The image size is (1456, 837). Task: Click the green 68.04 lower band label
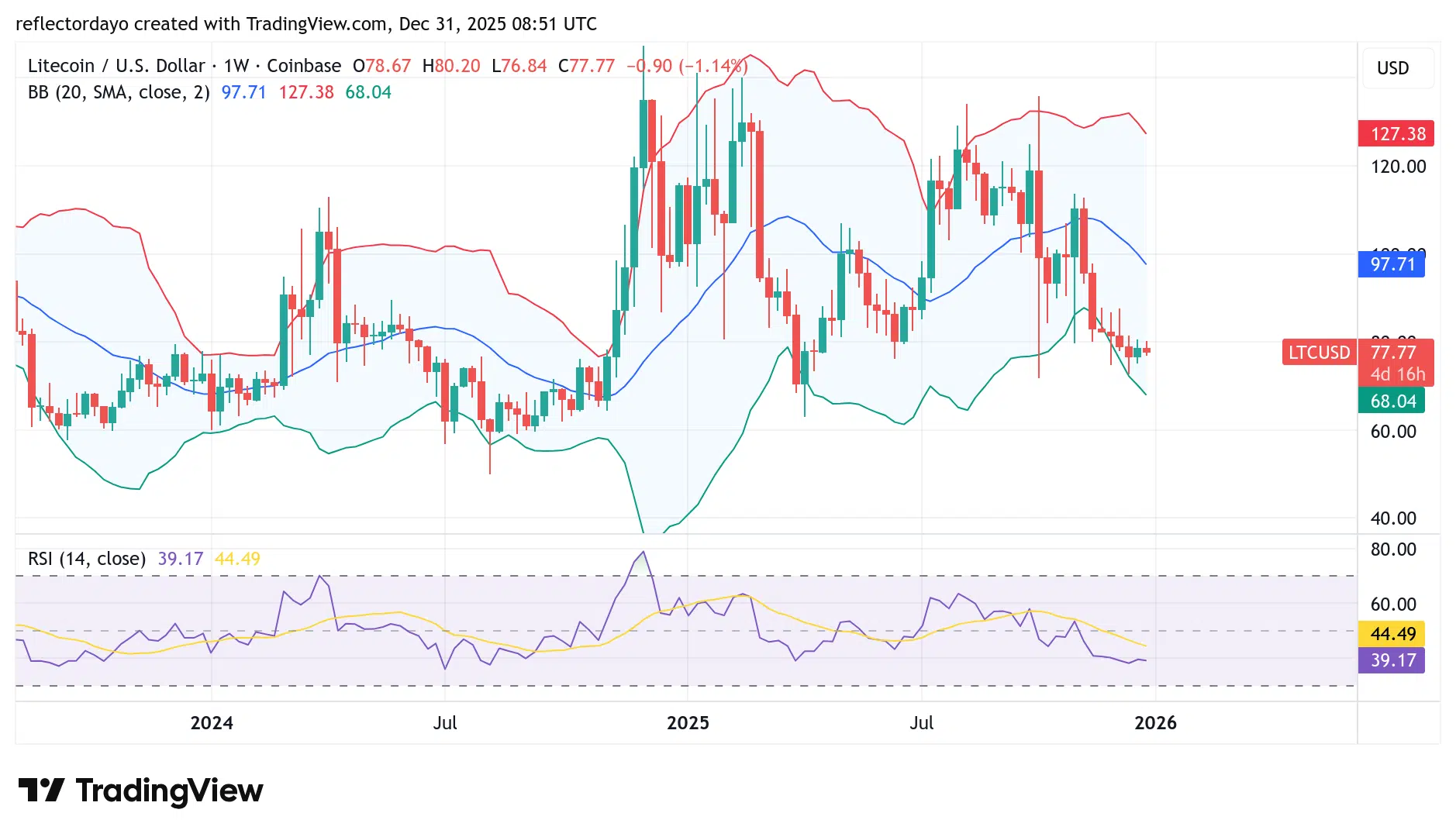click(x=1392, y=401)
